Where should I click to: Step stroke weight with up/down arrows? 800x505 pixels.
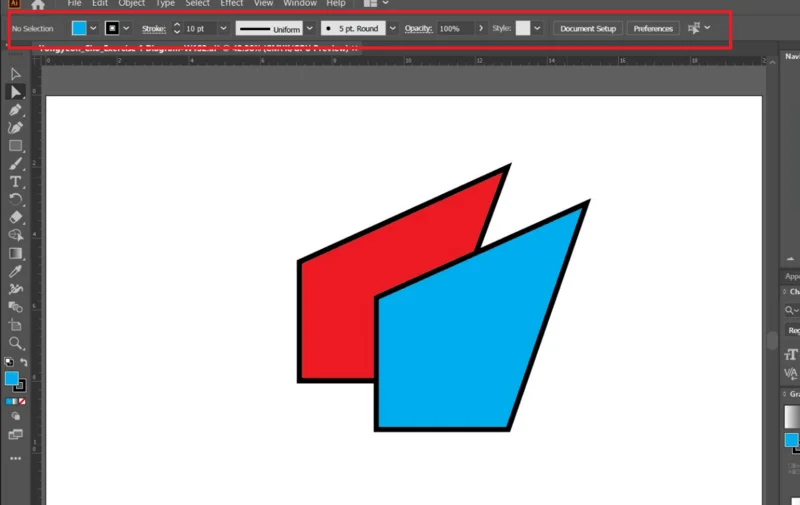pyautogui.click(x=177, y=28)
